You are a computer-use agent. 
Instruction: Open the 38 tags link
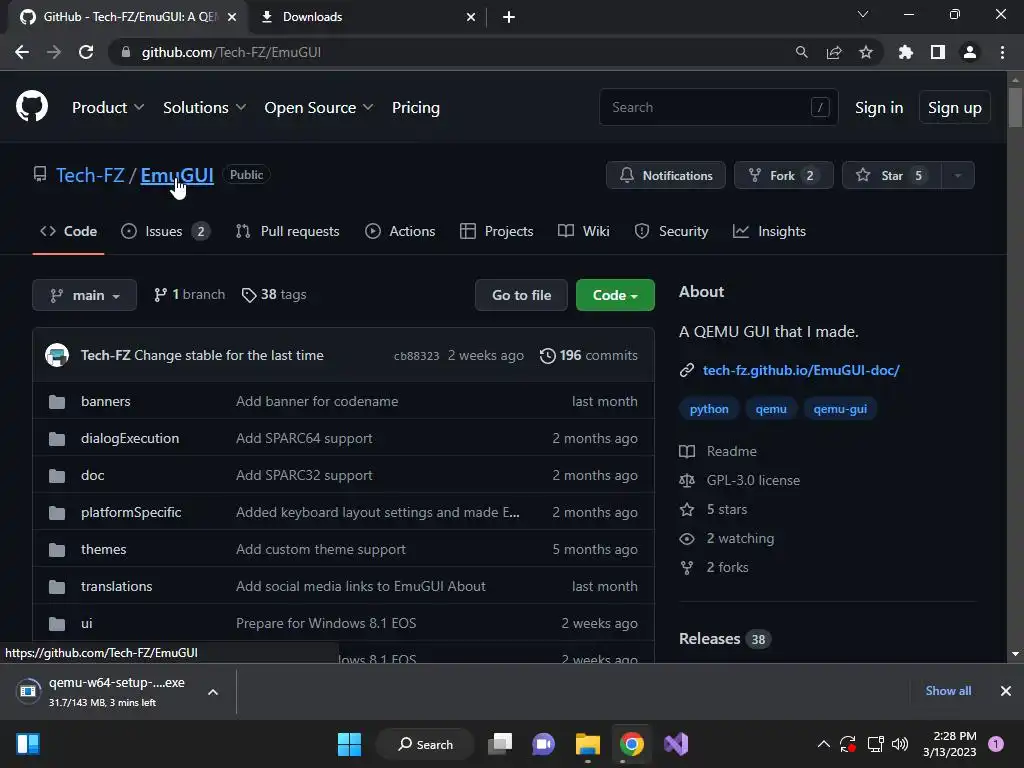coord(274,295)
